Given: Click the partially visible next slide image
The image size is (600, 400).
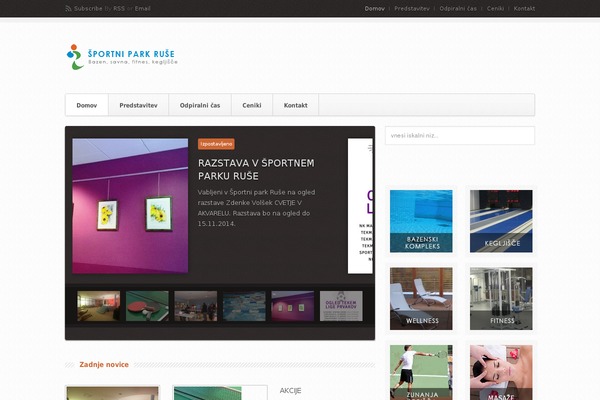Looking at the screenshot, I should 360,206.
